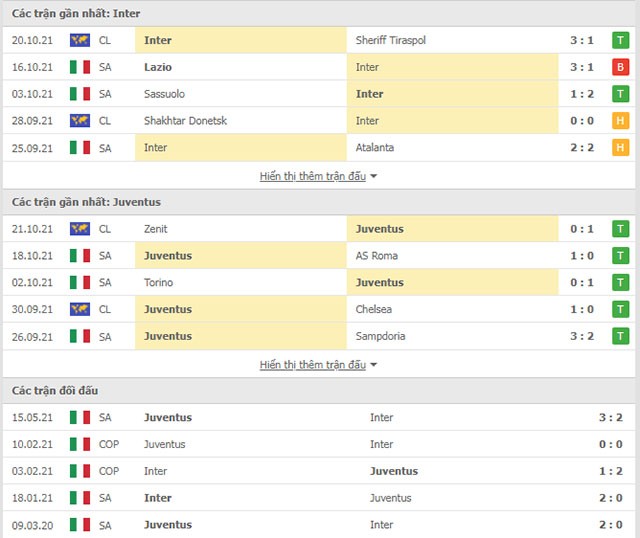Click the orange H badge for Shakhtar Donetsk match

pos(620,121)
